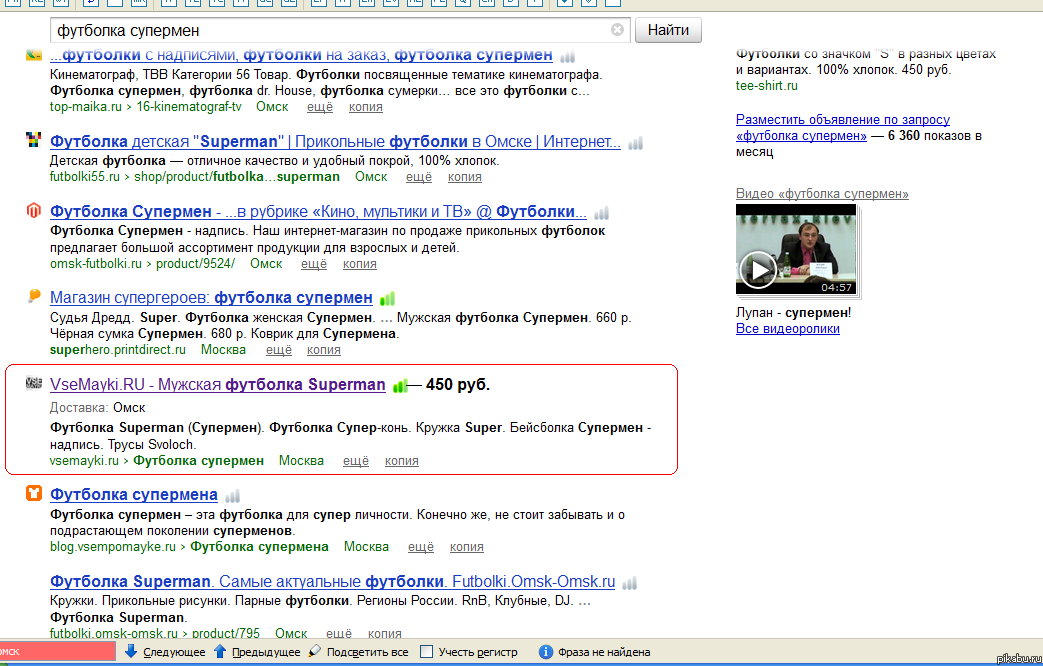Screen dimensions: 1043x666
Task: Click gray rating bars of Футболка супермена
Action: pyautogui.click(x=232, y=496)
